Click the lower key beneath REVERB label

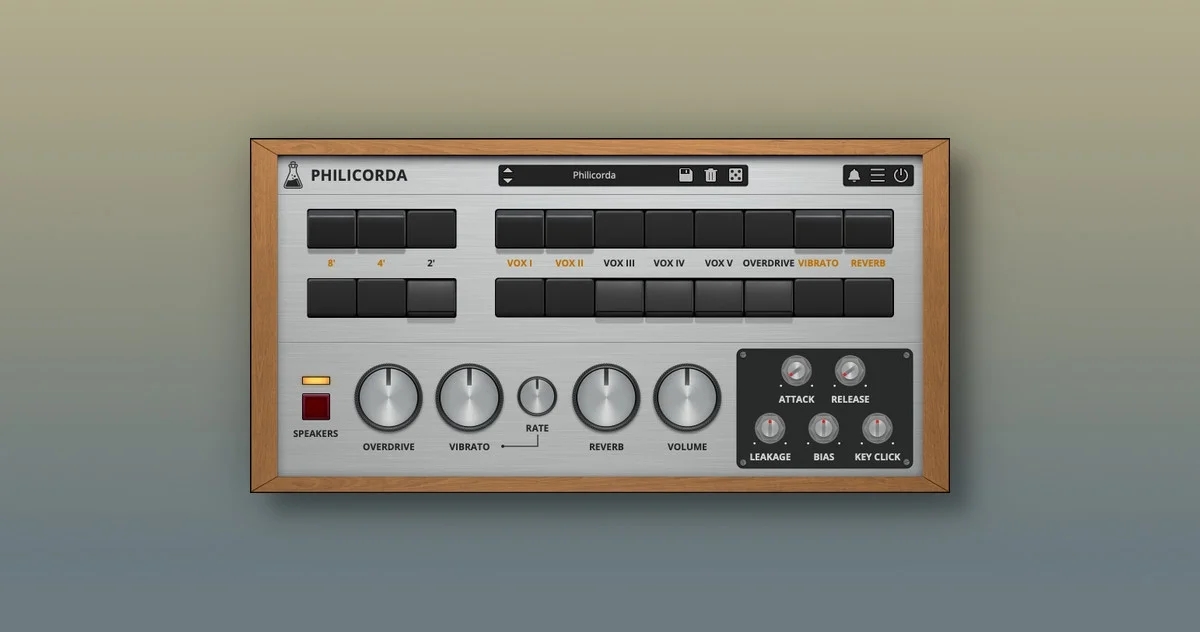coord(868,298)
